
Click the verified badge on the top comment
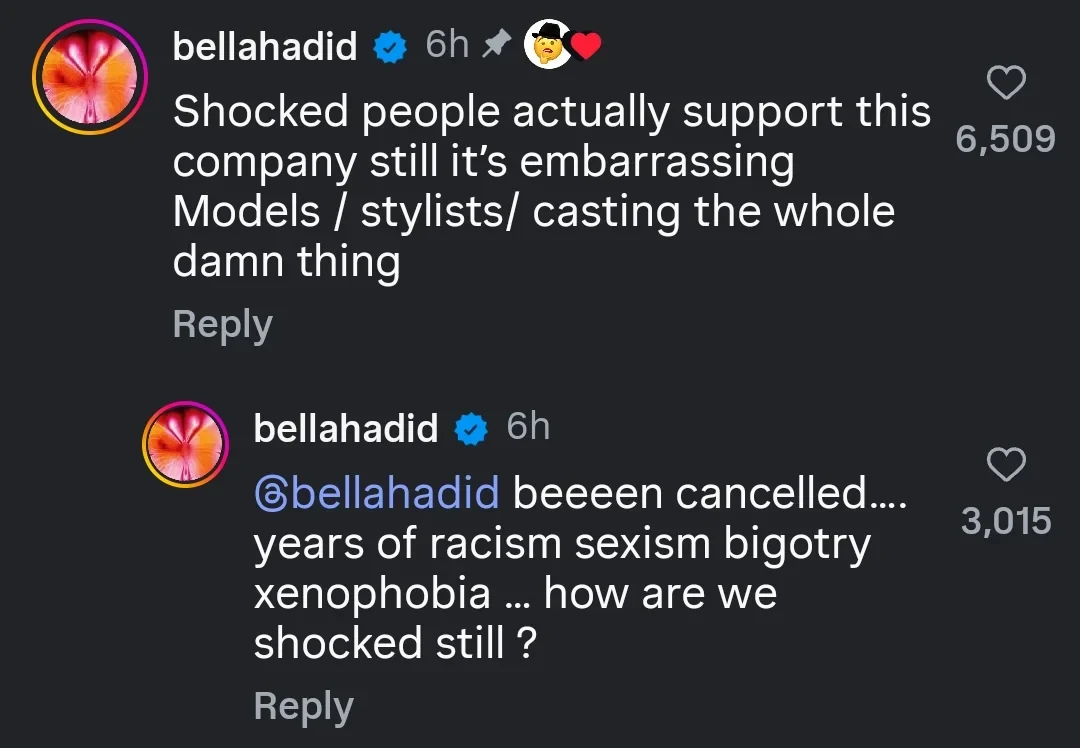[x=391, y=46]
